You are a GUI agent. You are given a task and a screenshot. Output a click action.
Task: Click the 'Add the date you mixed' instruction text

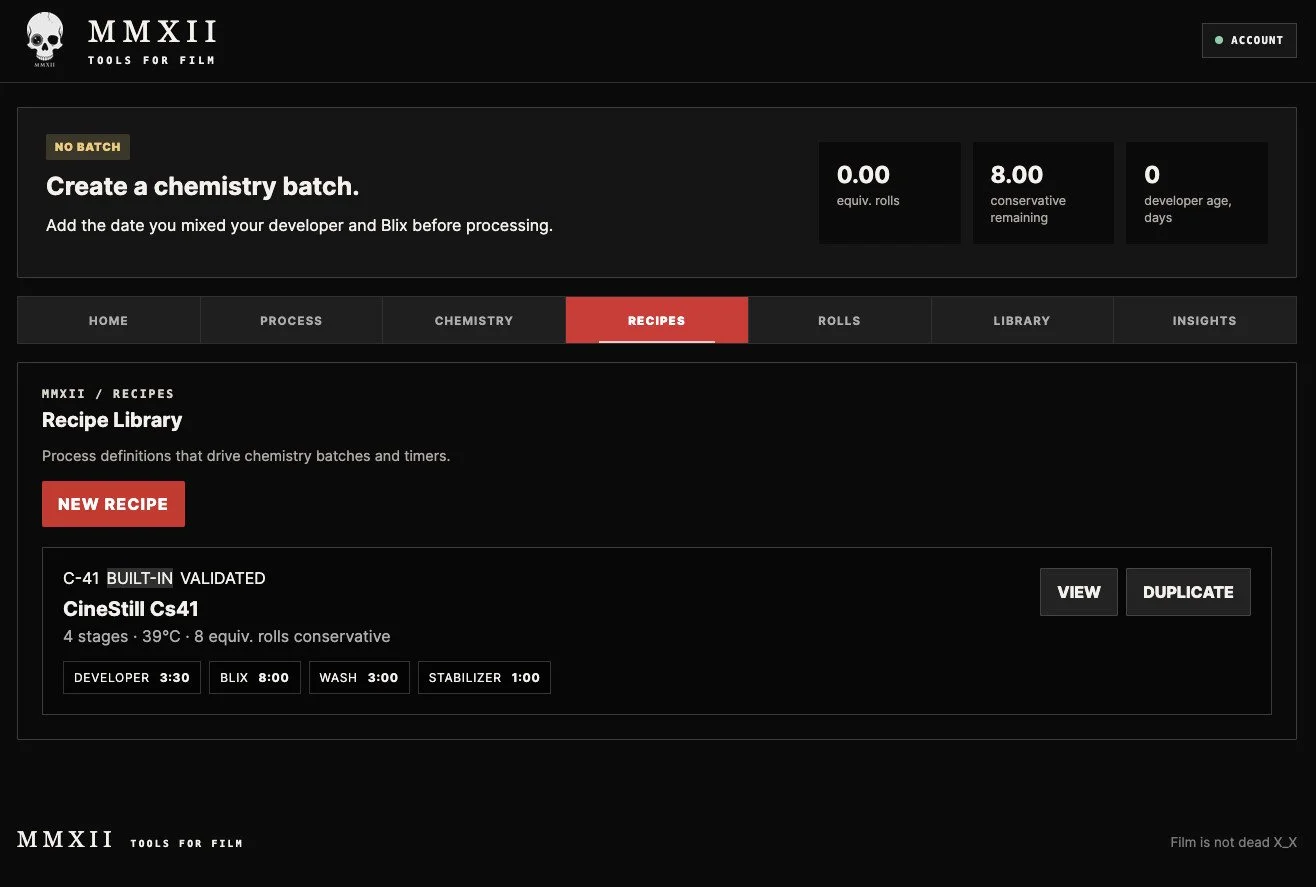pyautogui.click(x=299, y=226)
